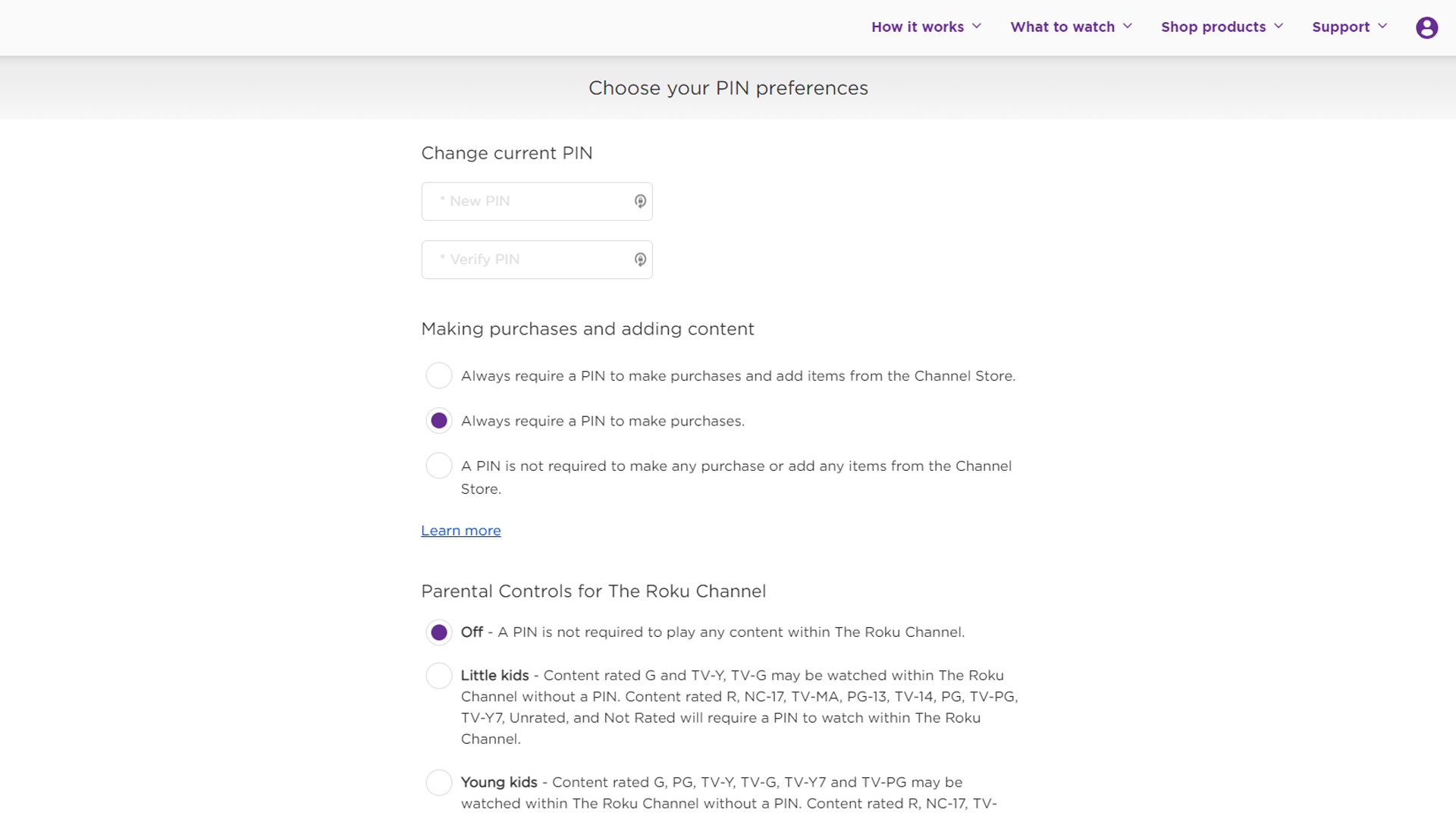Open the How it works menu

pyautogui.click(x=917, y=27)
